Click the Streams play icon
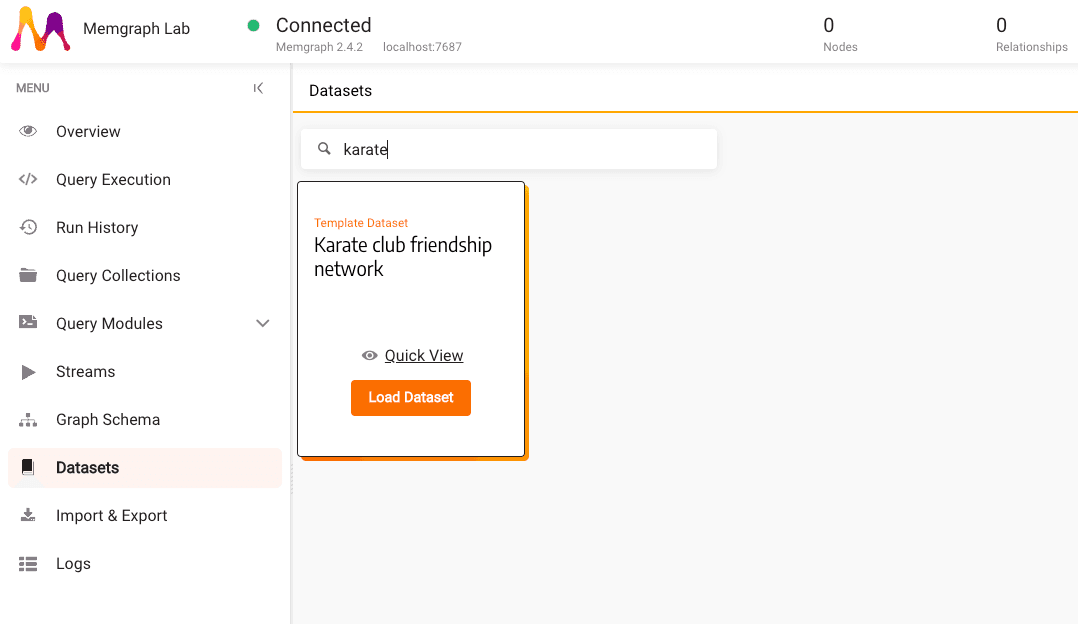 coord(28,371)
